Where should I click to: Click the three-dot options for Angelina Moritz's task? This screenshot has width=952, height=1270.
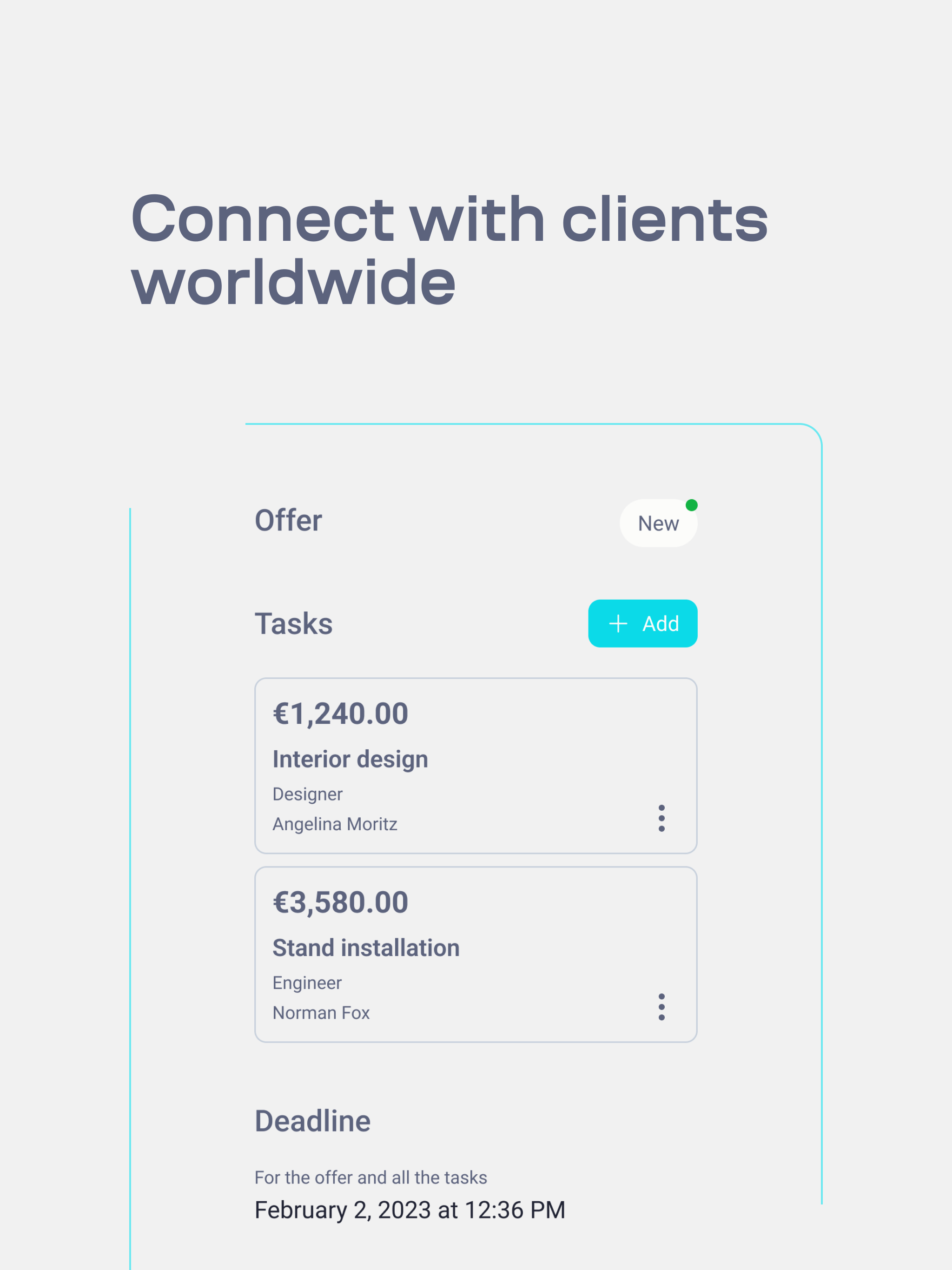pyautogui.click(x=661, y=818)
